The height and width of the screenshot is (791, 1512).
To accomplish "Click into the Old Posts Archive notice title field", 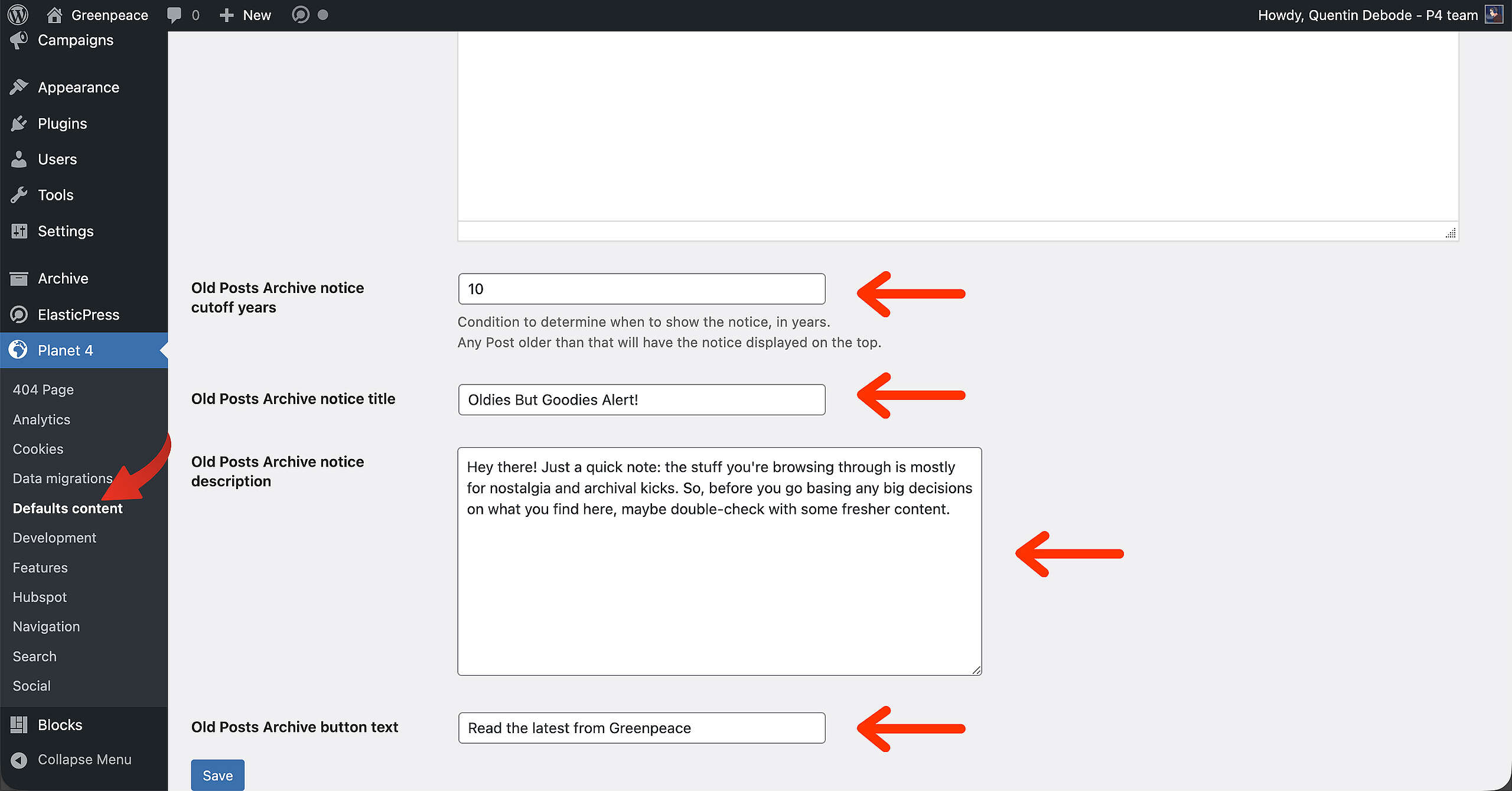I will point(641,400).
